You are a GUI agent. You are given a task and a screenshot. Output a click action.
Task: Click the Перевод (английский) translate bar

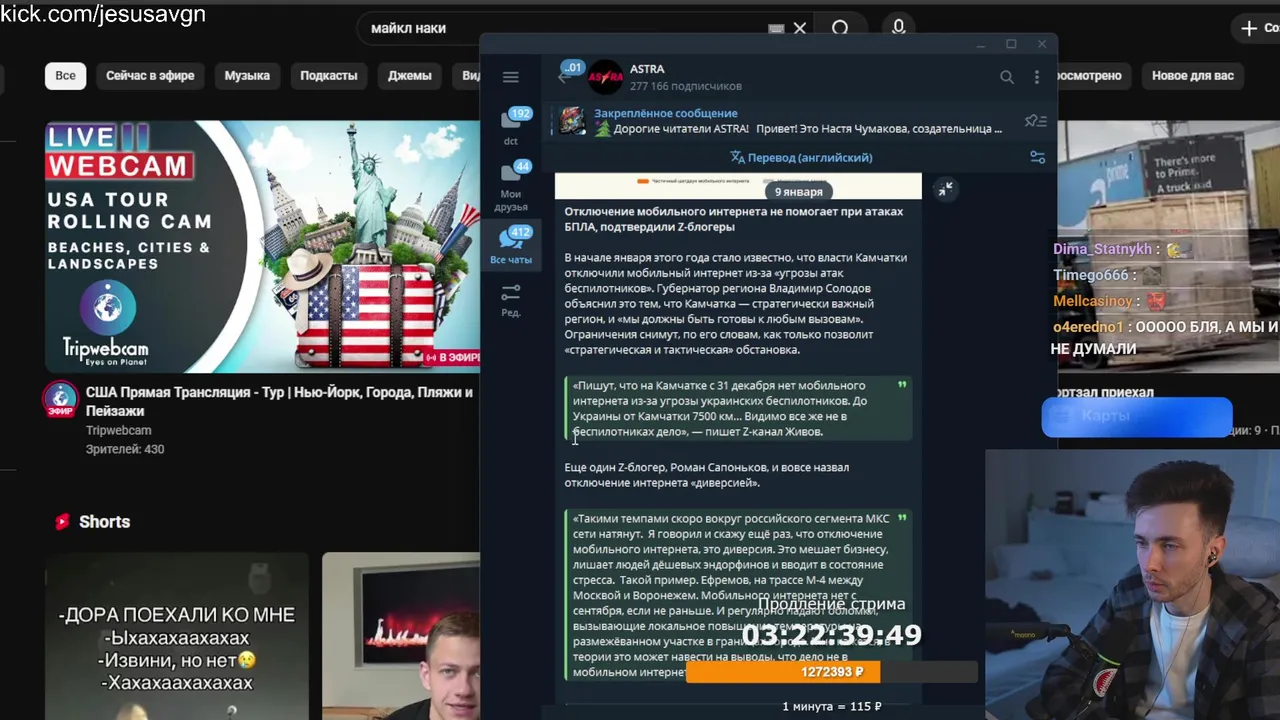point(802,157)
